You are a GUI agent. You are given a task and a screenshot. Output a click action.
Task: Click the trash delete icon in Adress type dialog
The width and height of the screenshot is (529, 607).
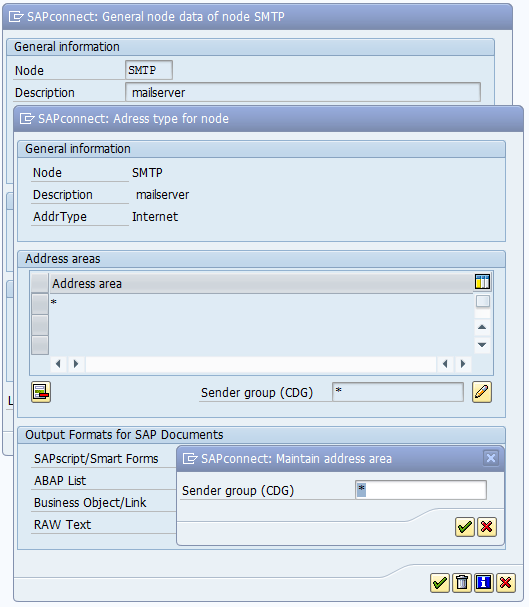pyautogui.click(x=462, y=583)
